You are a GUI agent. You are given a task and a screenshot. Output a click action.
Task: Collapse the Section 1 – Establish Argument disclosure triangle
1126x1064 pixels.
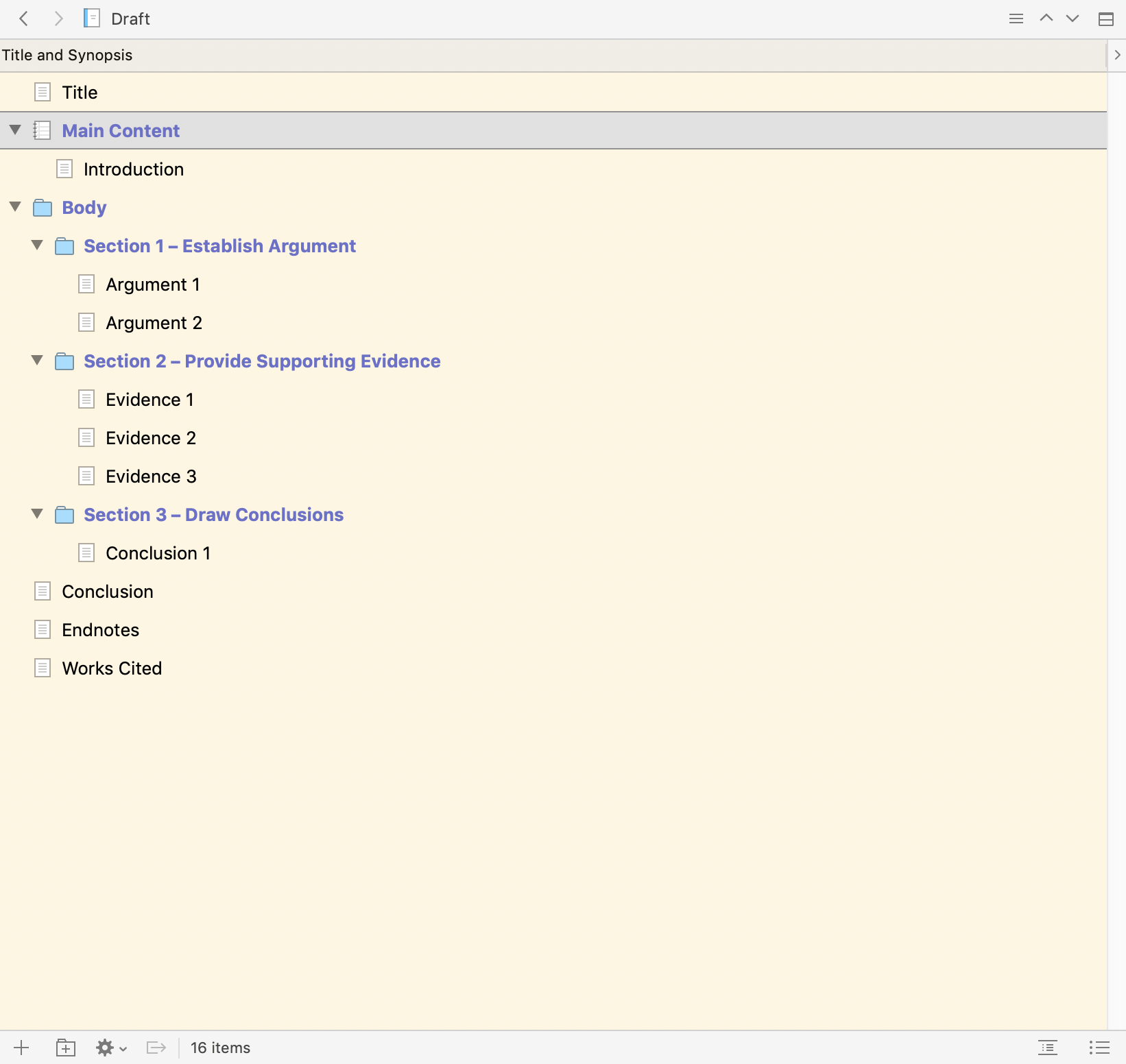tap(37, 245)
